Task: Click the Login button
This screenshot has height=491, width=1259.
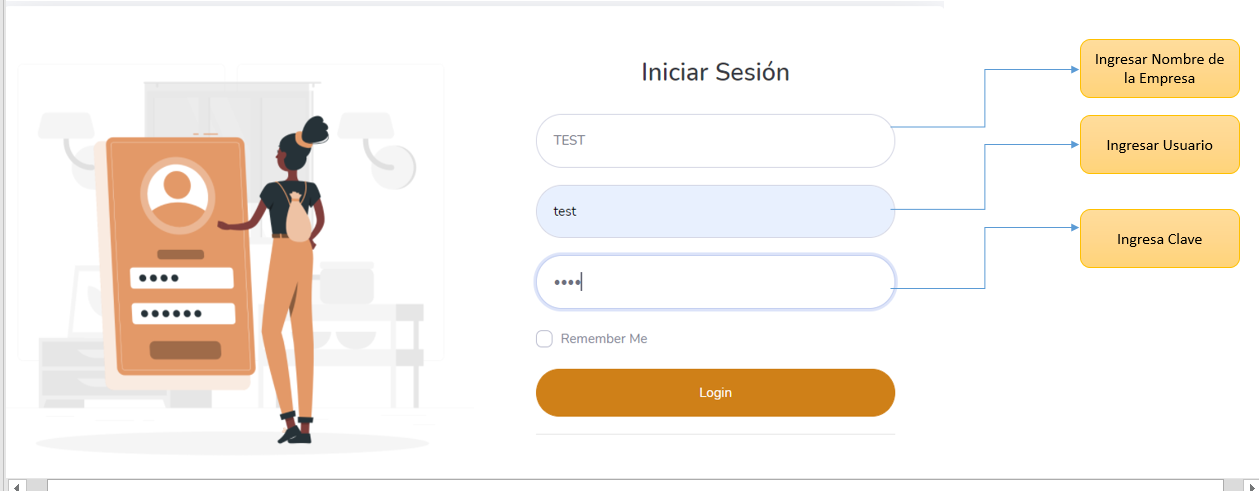Action: (715, 393)
